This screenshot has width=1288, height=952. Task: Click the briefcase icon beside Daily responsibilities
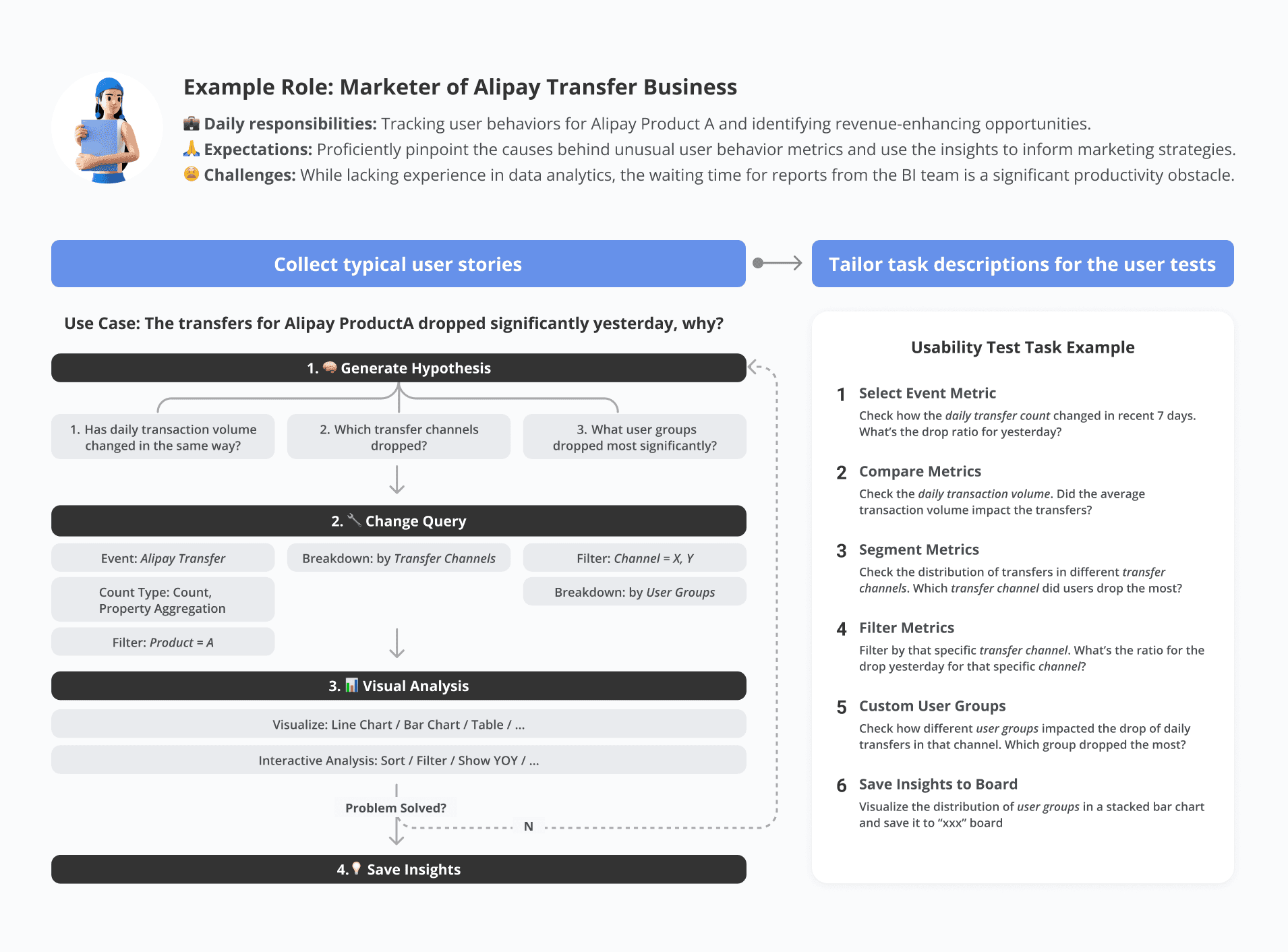[192, 124]
